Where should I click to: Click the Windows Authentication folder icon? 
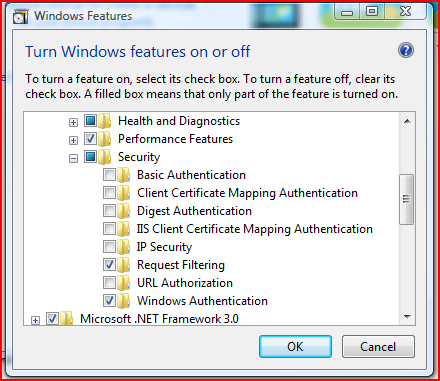click(x=124, y=301)
